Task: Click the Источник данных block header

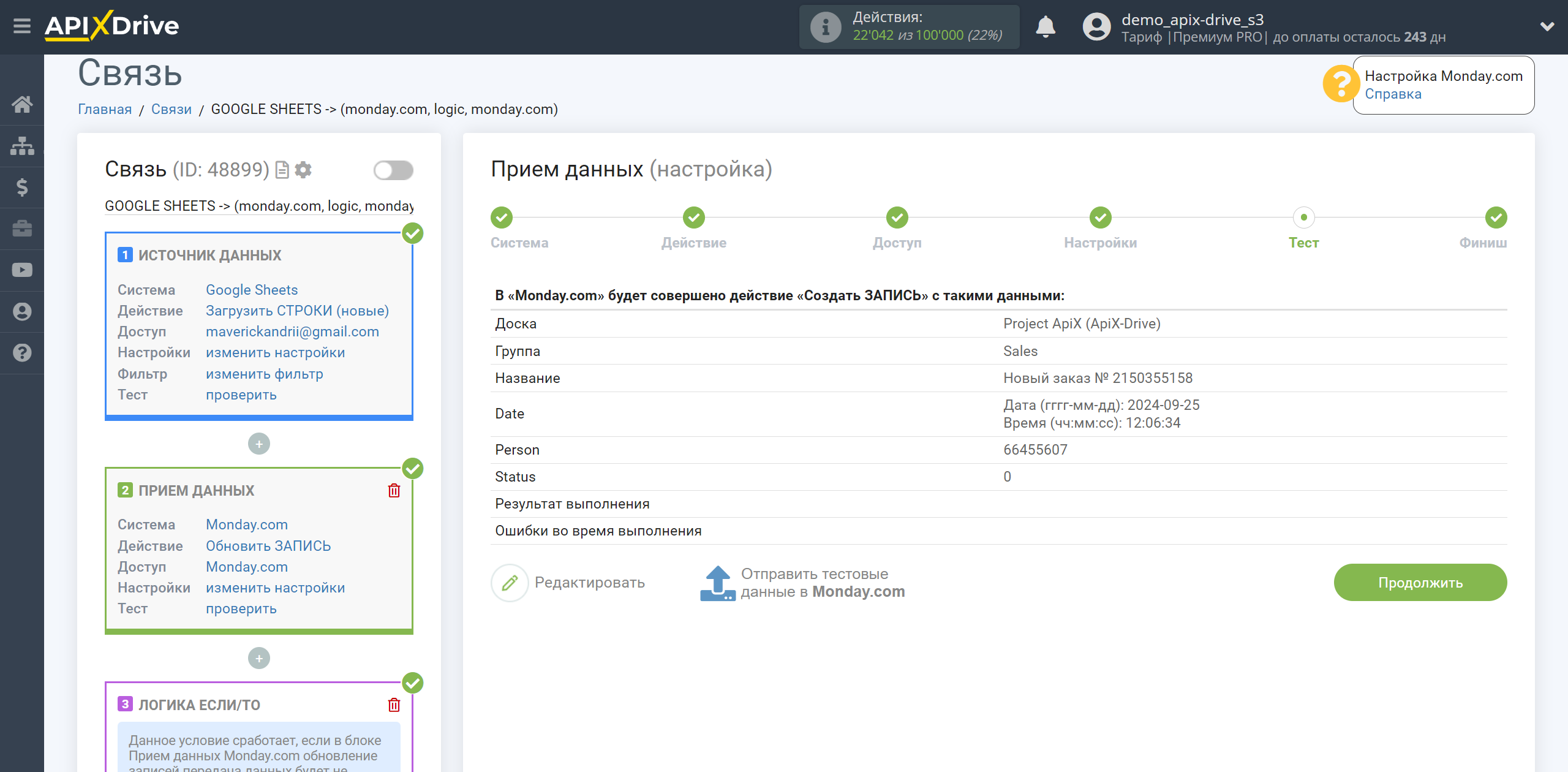Action: [x=210, y=255]
